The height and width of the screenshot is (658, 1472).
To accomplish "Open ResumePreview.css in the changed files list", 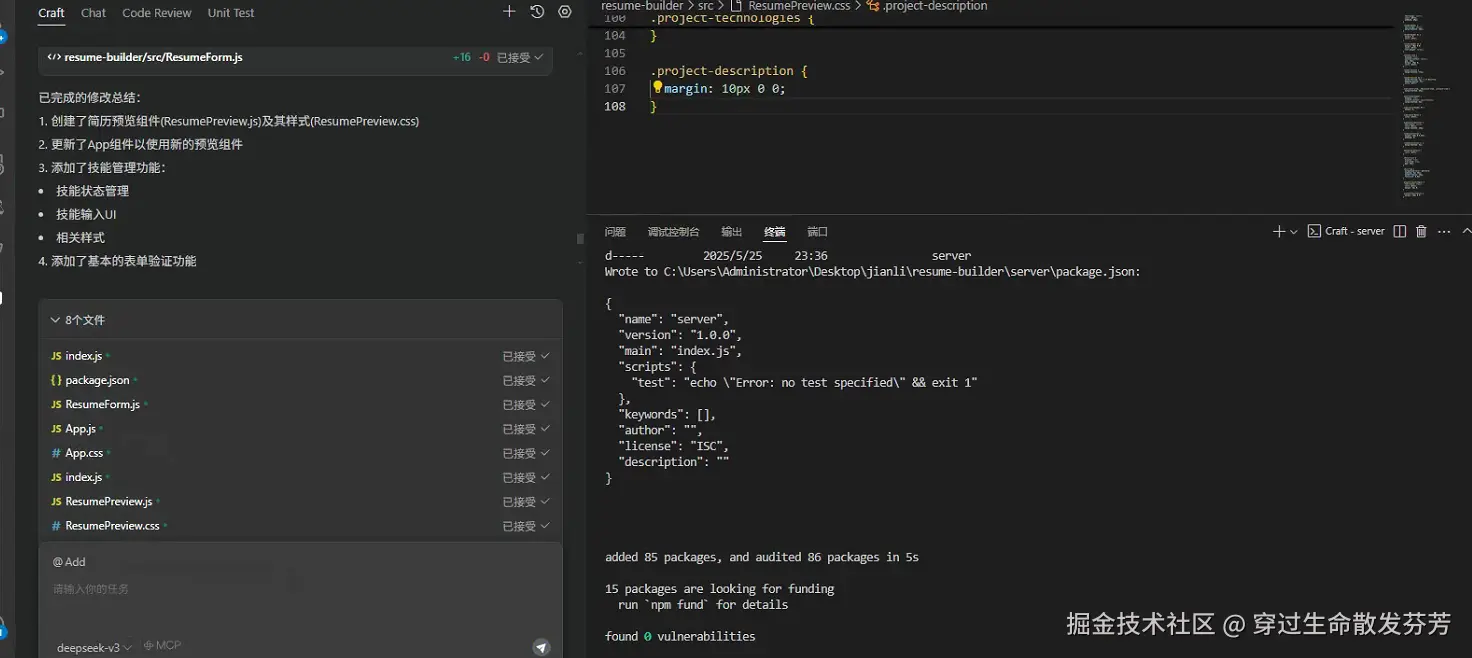I will click(x=112, y=525).
